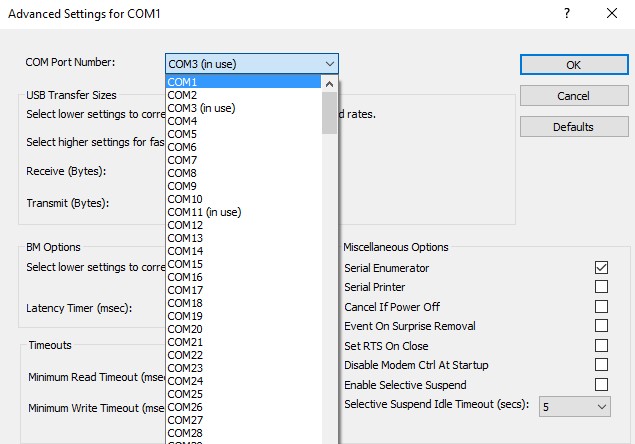Check Event On Surprise Removal box
This screenshot has width=635, height=444.
[601, 326]
